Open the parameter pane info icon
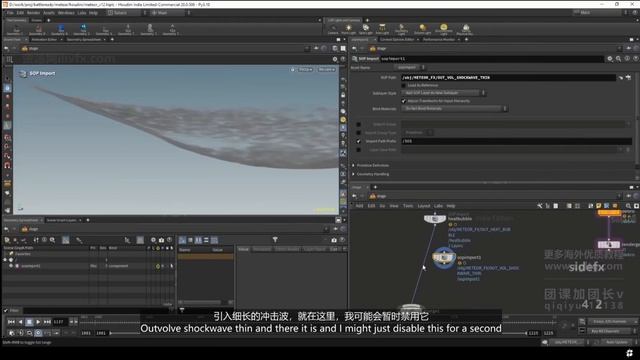The height and width of the screenshot is (360, 640). pyautogui.click(x=627, y=59)
